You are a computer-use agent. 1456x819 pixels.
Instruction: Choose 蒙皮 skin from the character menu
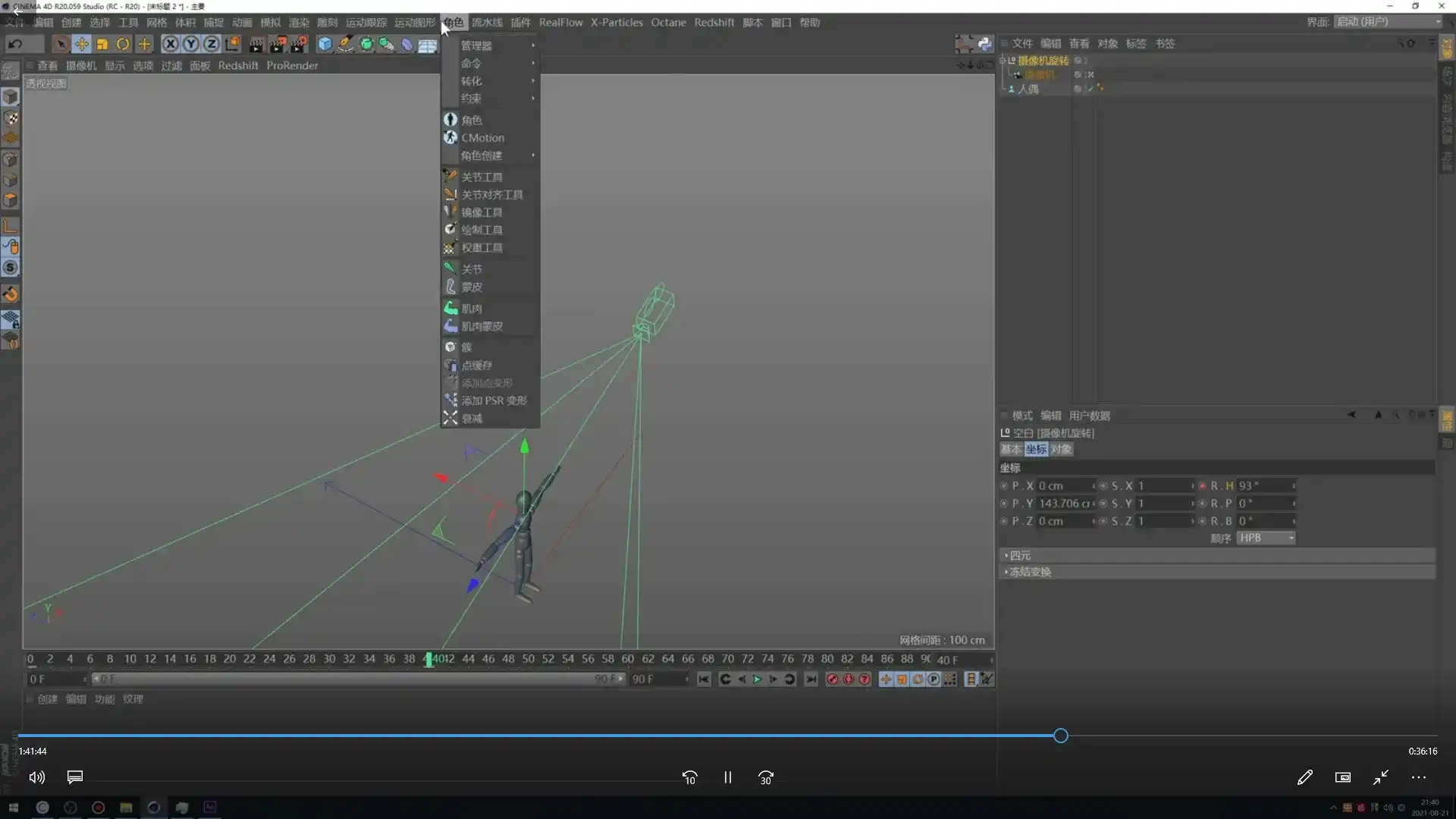point(490,287)
